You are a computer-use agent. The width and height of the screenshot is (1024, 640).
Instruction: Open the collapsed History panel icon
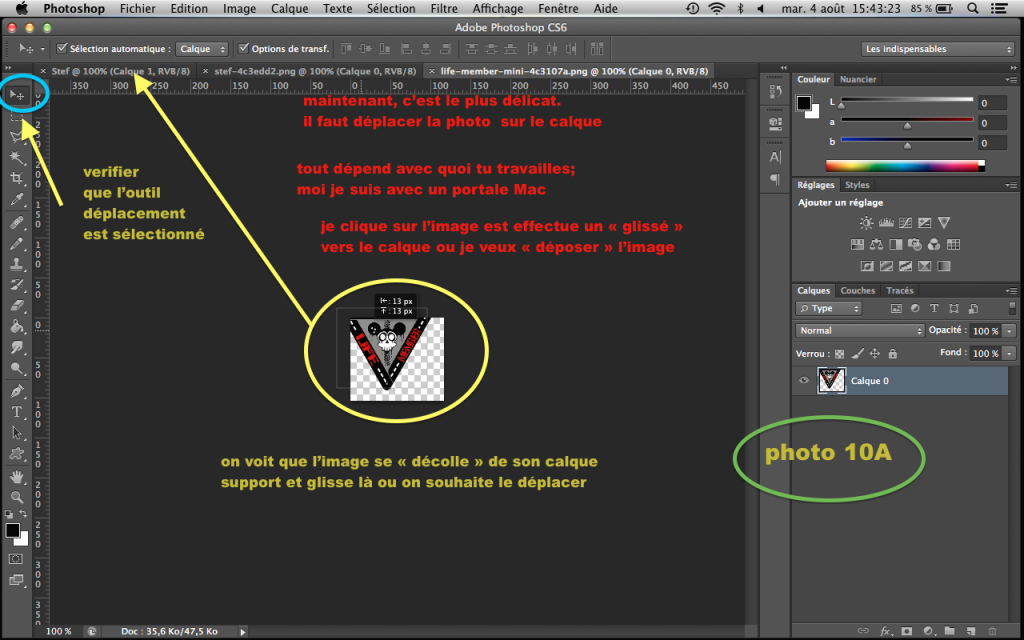tap(775, 92)
